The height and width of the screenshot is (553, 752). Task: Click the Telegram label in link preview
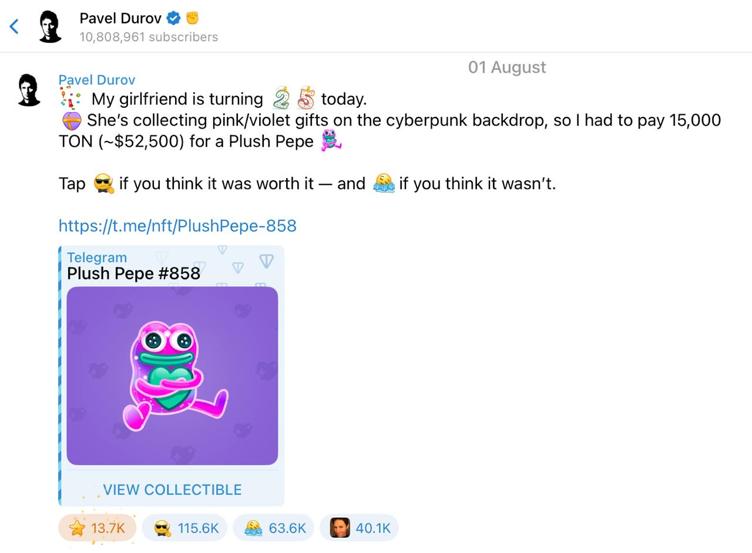pyautogui.click(x=97, y=257)
